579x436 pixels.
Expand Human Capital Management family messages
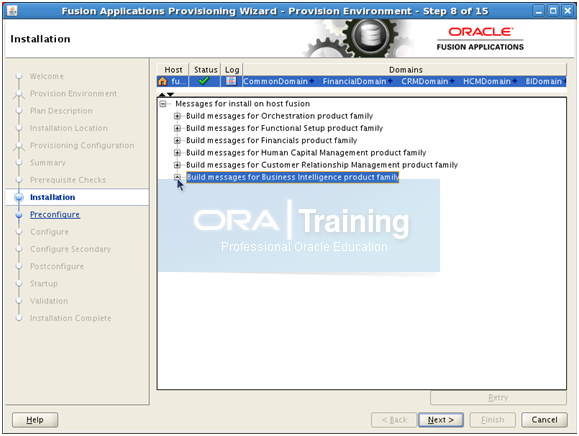(x=177, y=153)
